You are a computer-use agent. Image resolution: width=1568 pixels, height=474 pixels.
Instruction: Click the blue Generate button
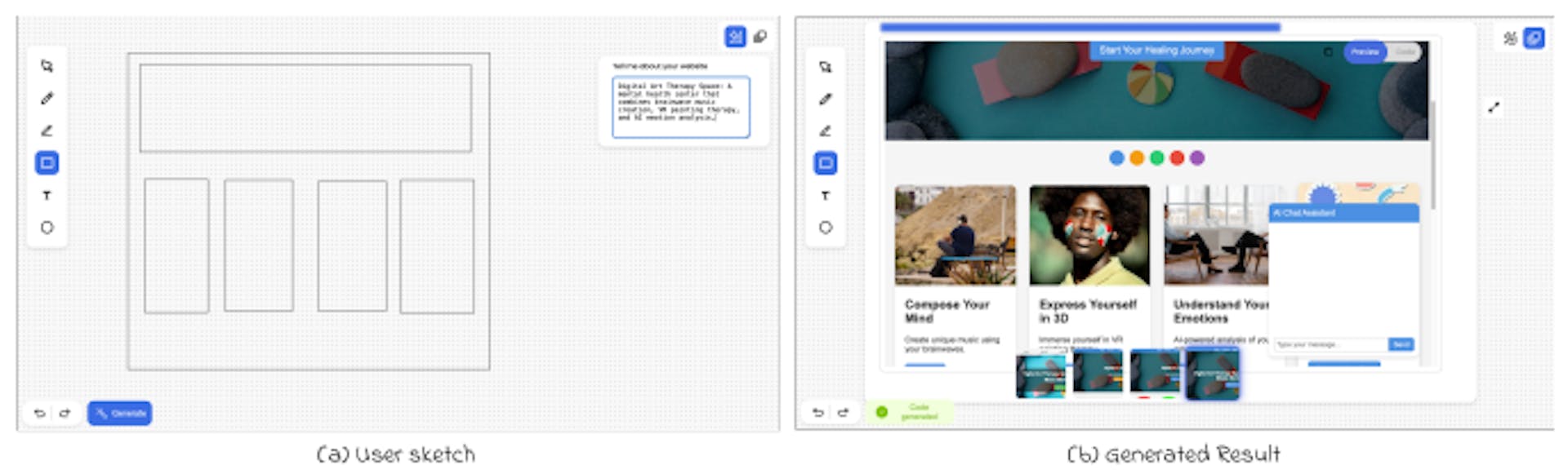point(120,414)
